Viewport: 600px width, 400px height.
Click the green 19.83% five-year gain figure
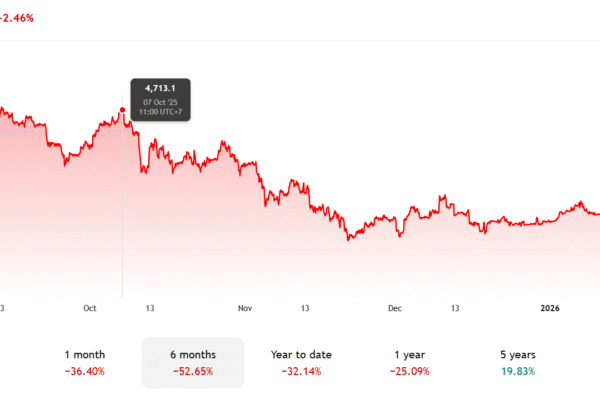(x=517, y=371)
